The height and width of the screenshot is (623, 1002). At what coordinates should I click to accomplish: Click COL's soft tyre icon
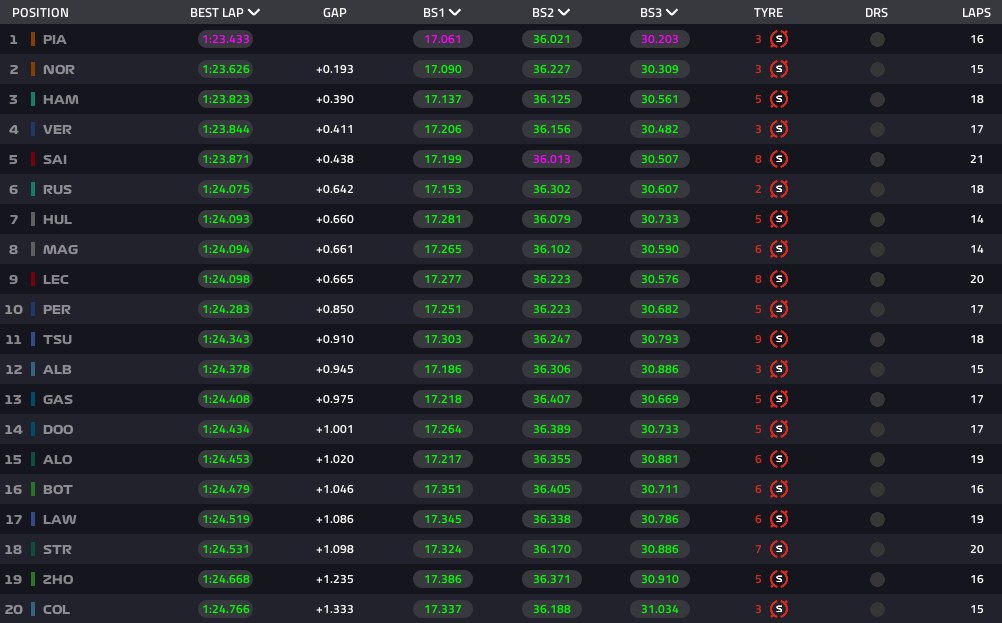[778, 609]
